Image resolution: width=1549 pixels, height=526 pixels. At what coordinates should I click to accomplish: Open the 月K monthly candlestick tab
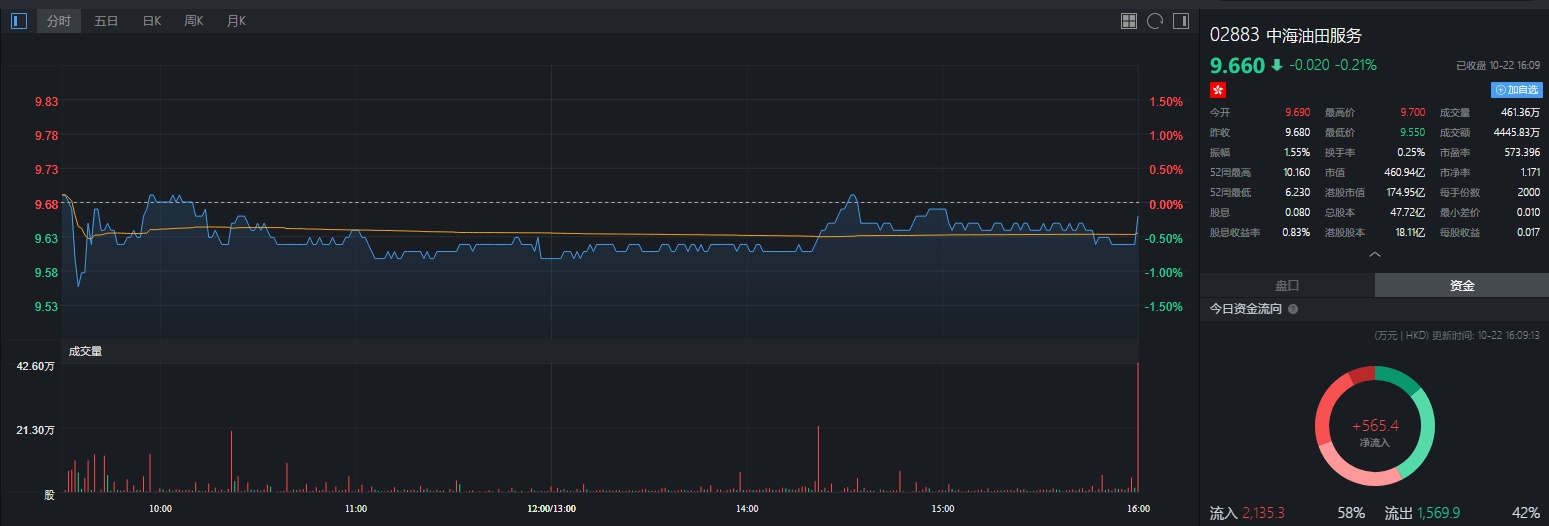236,20
